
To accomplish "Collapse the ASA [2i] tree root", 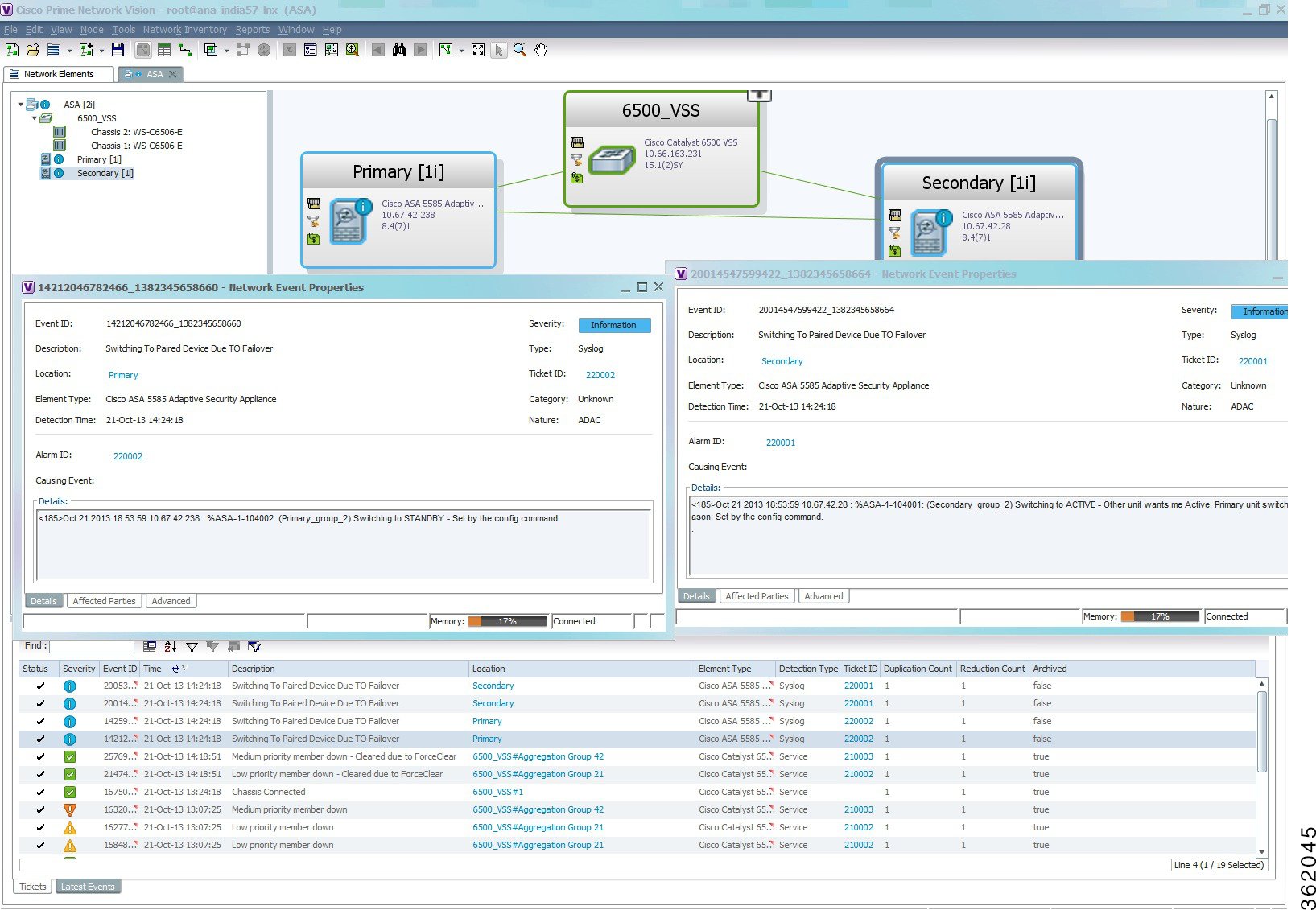I will pos(21,105).
